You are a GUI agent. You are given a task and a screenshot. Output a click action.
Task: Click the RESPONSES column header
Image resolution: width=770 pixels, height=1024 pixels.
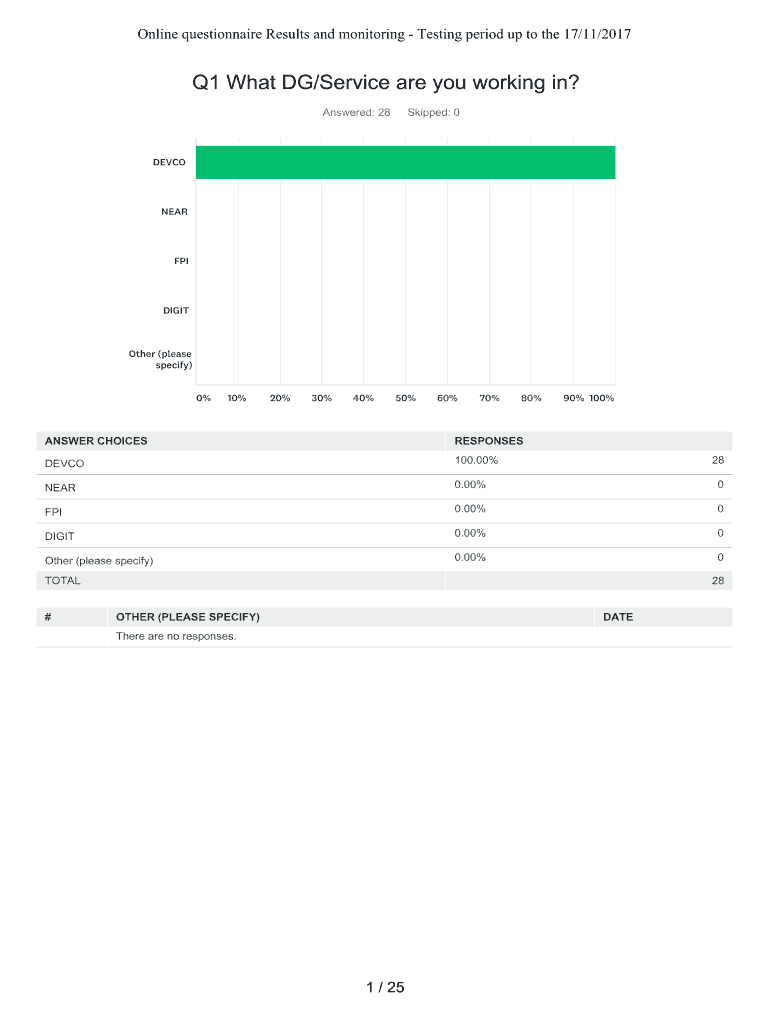488,441
